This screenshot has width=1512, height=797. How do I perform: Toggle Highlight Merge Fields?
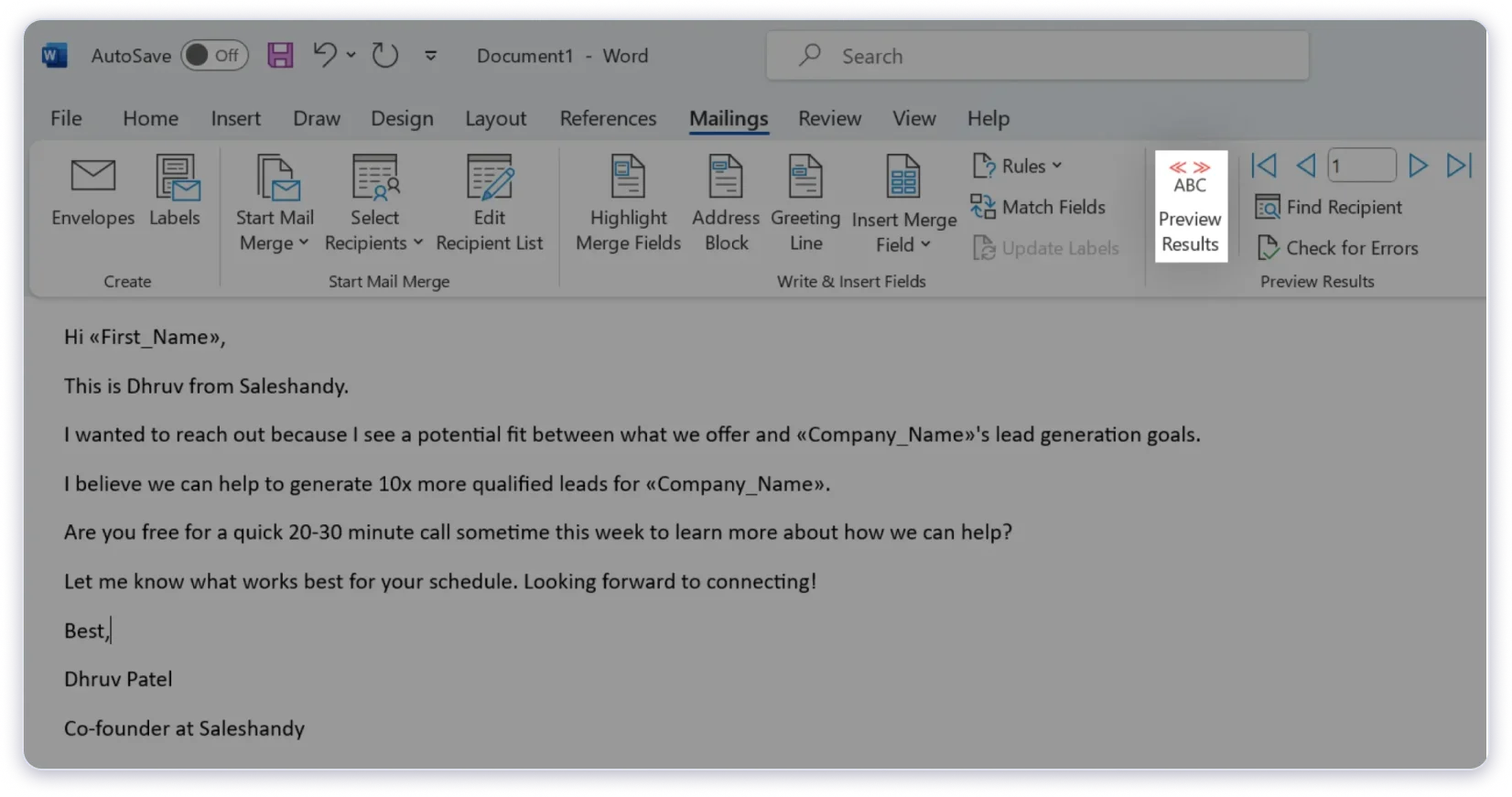point(629,204)
